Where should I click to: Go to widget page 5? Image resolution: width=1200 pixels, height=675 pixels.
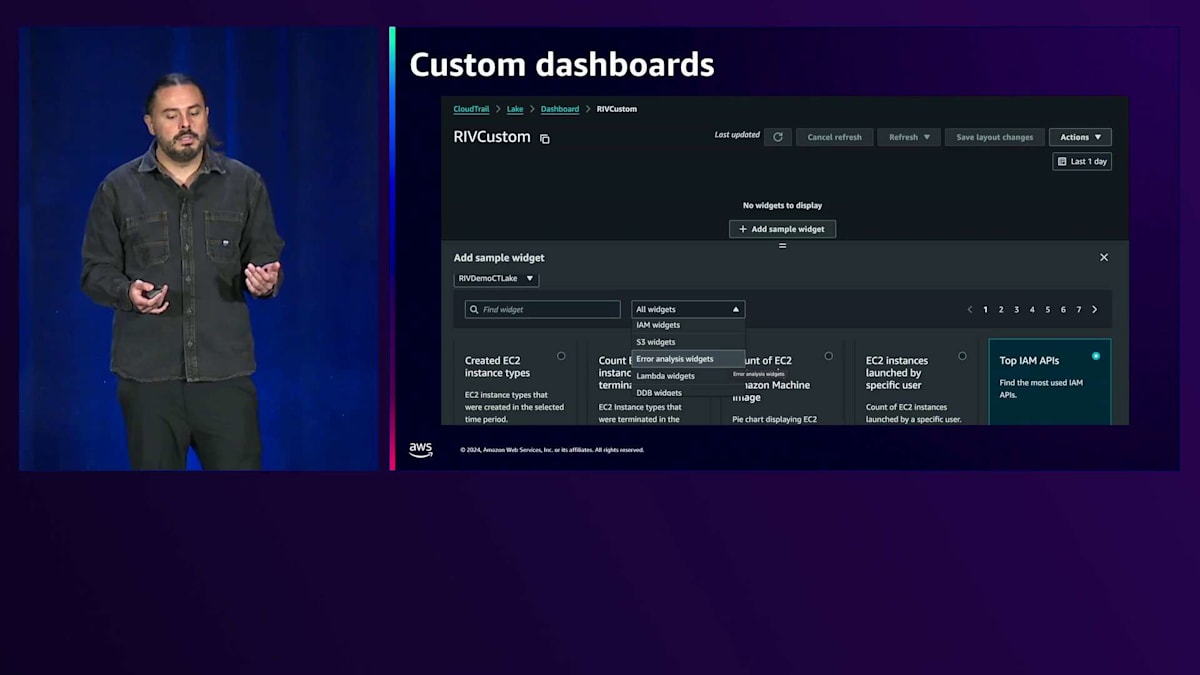(x=1048, y=310)
